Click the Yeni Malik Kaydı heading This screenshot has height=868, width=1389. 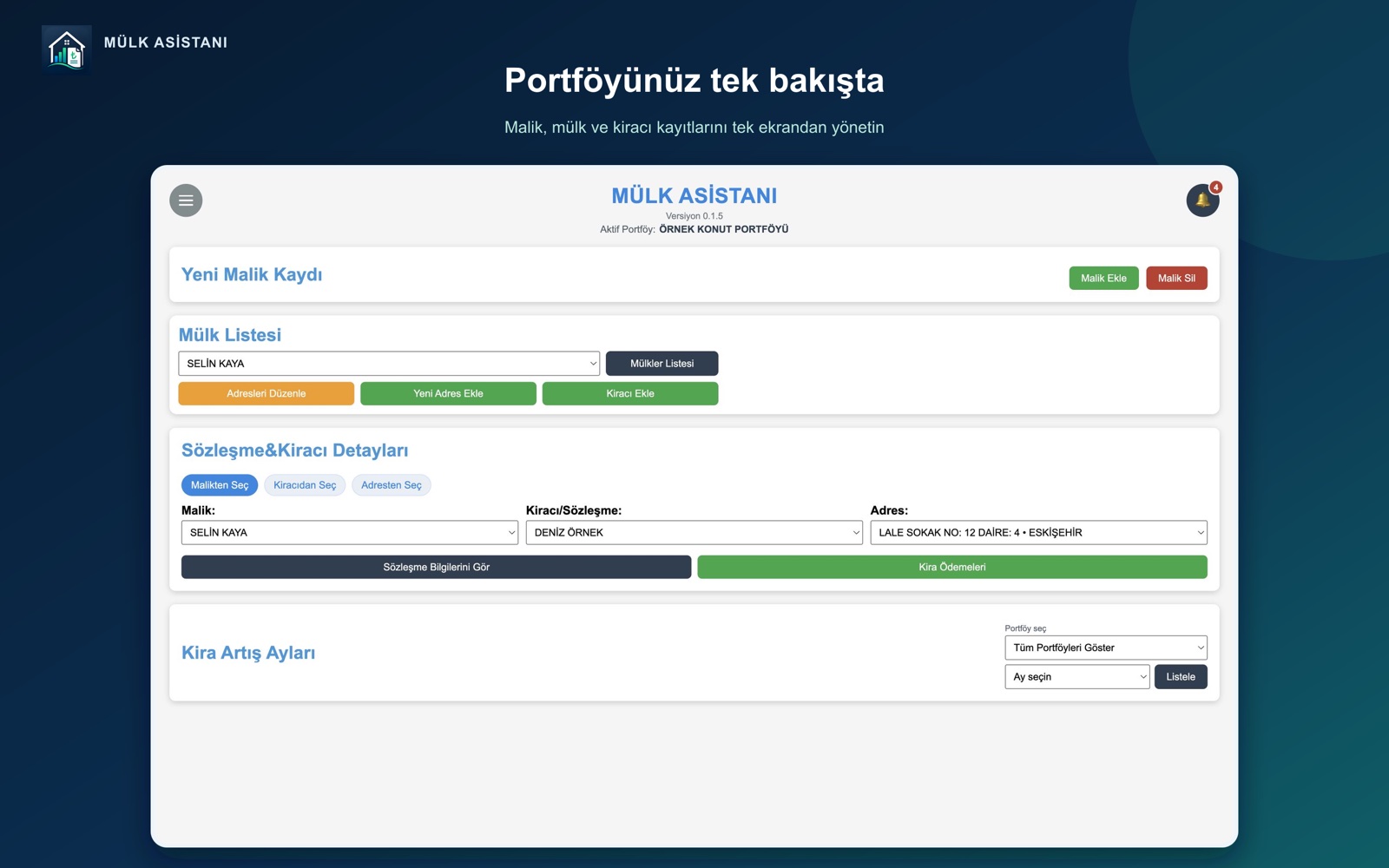252,274
